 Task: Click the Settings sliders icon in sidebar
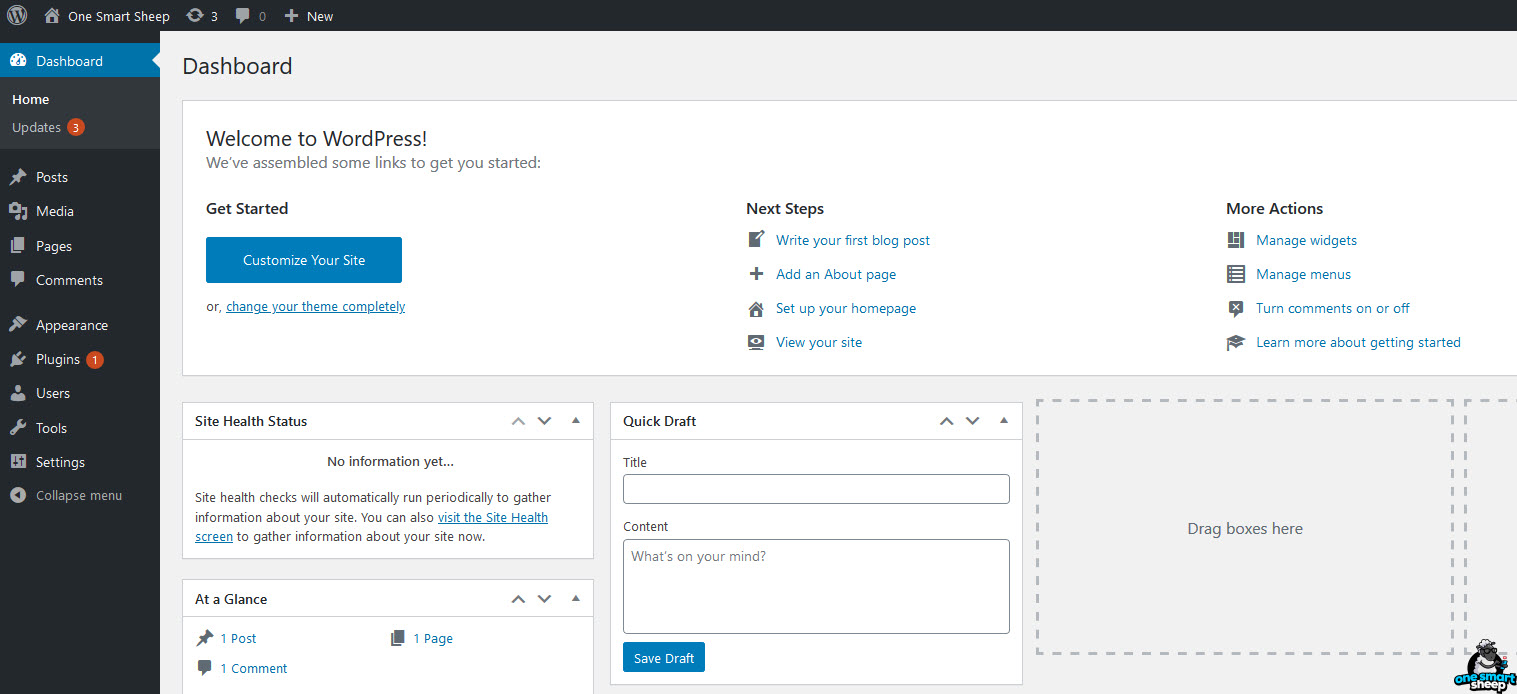click(x=18, y=462)
